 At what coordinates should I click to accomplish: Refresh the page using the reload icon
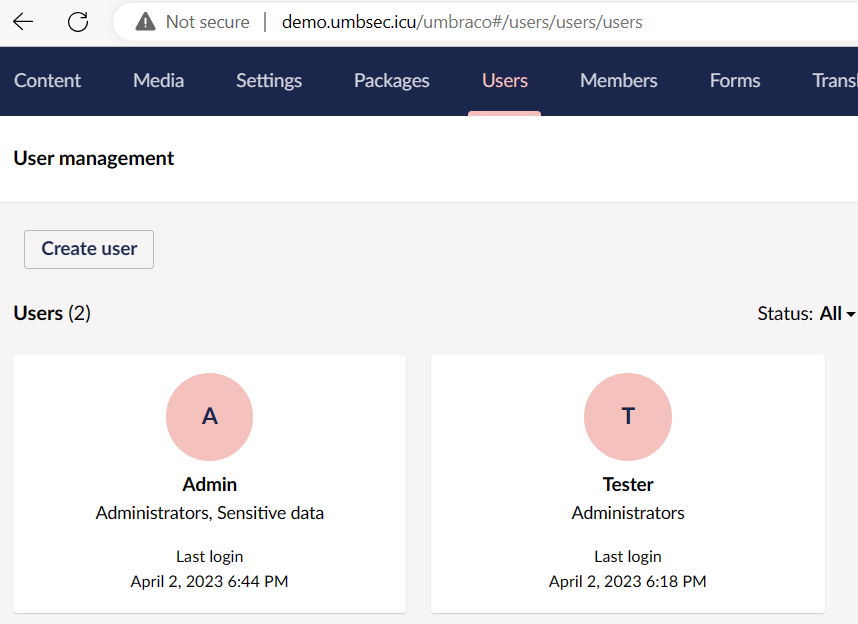tap(78, 21)
